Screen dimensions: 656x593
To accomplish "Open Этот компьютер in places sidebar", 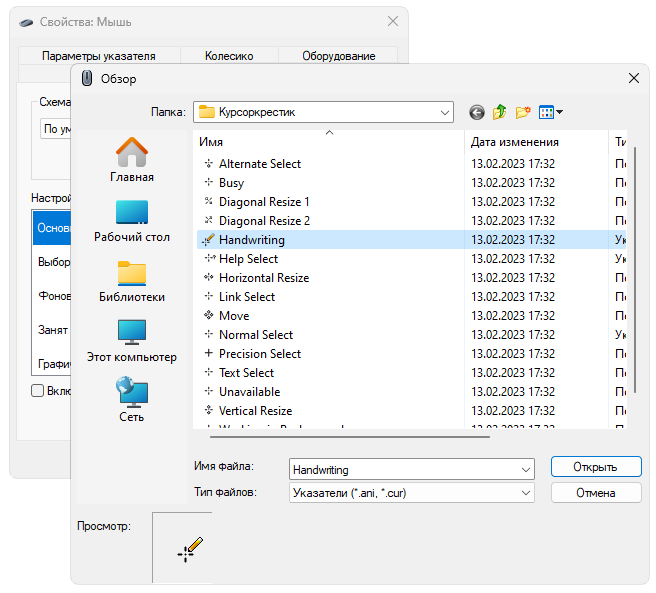I will [132, 341].
